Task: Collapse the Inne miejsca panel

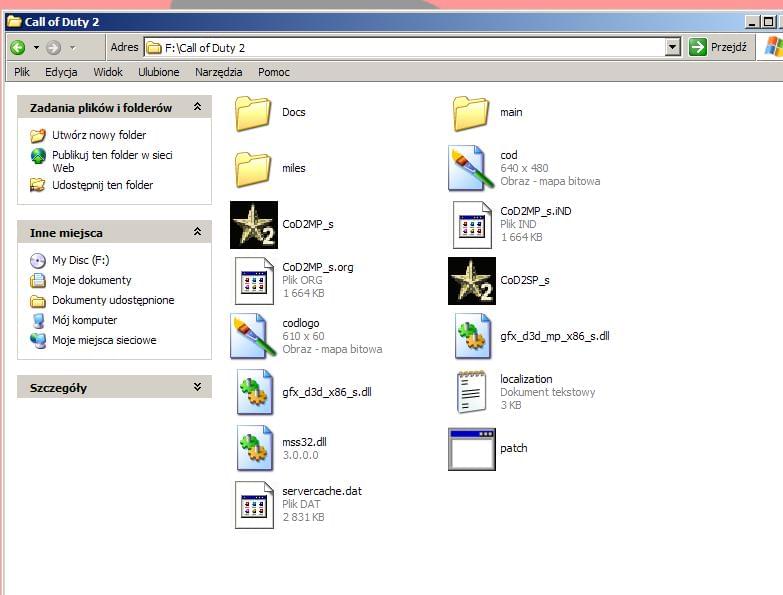Action: tap(197, 232)
